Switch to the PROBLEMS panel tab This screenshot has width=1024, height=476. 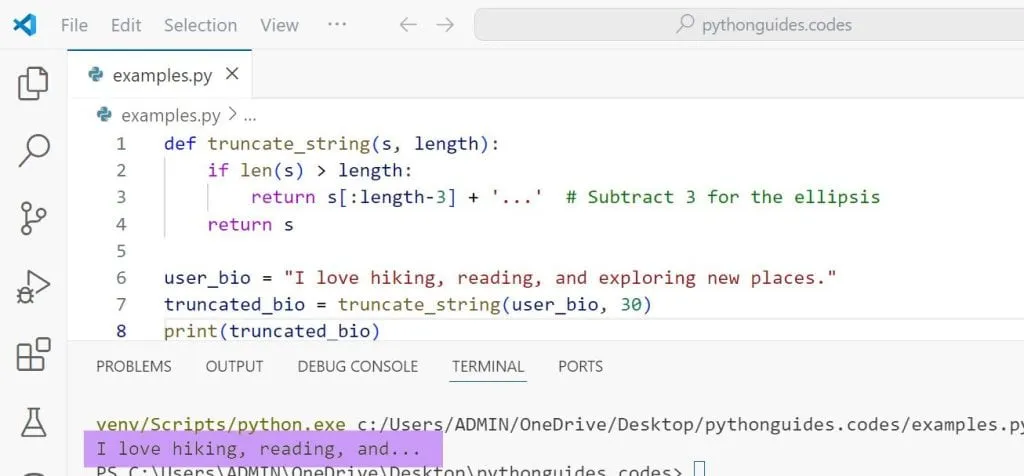tap(133, 366)
